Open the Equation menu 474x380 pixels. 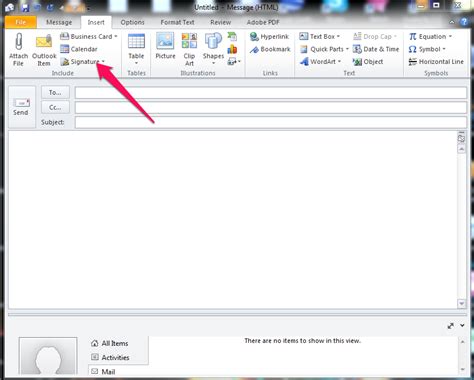pos(430,36)
